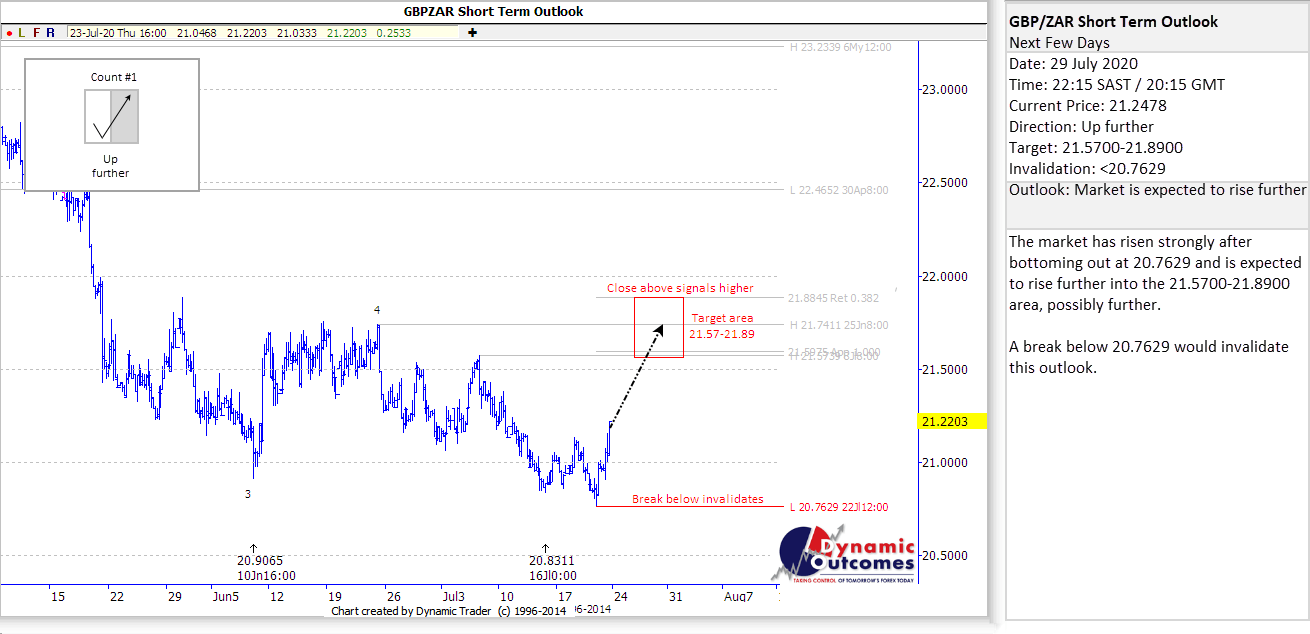The image size is (1310, 634).
Task: Click the R button in chart toolbar
Action: [x=50, y=32]
